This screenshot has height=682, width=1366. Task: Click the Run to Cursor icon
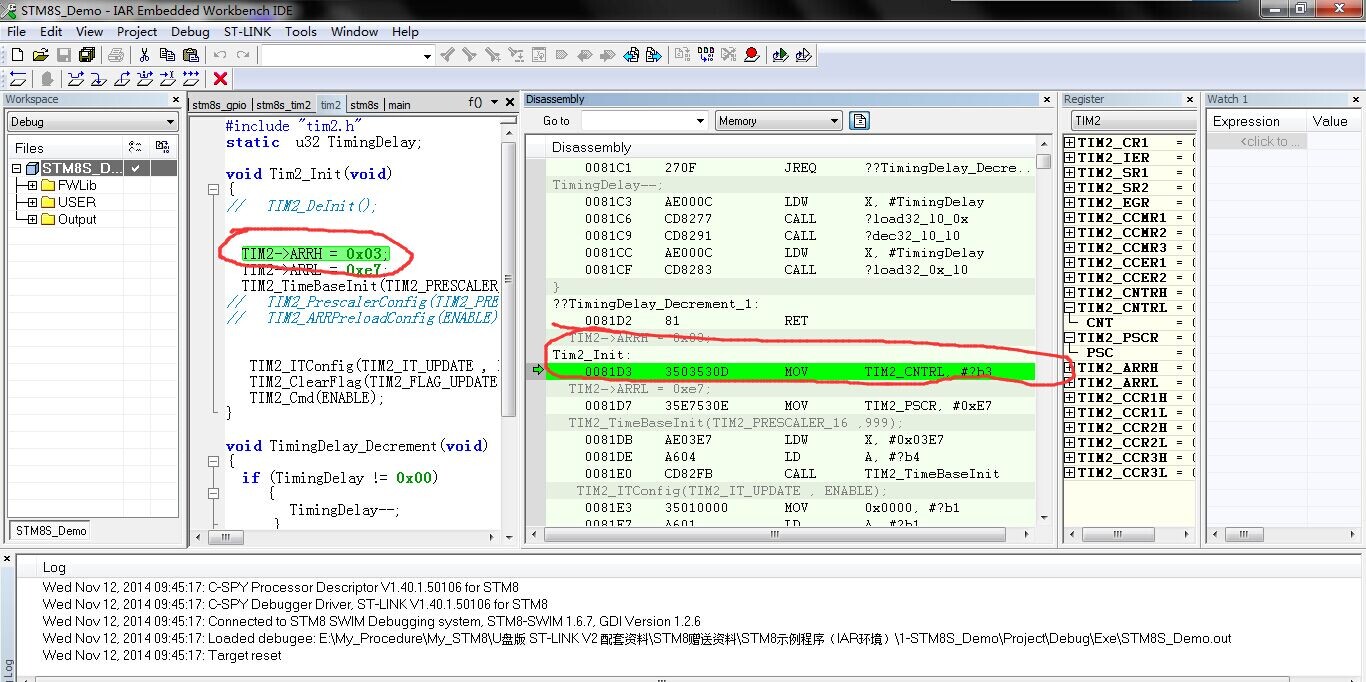pyautogui.click(x=168, y=79)
